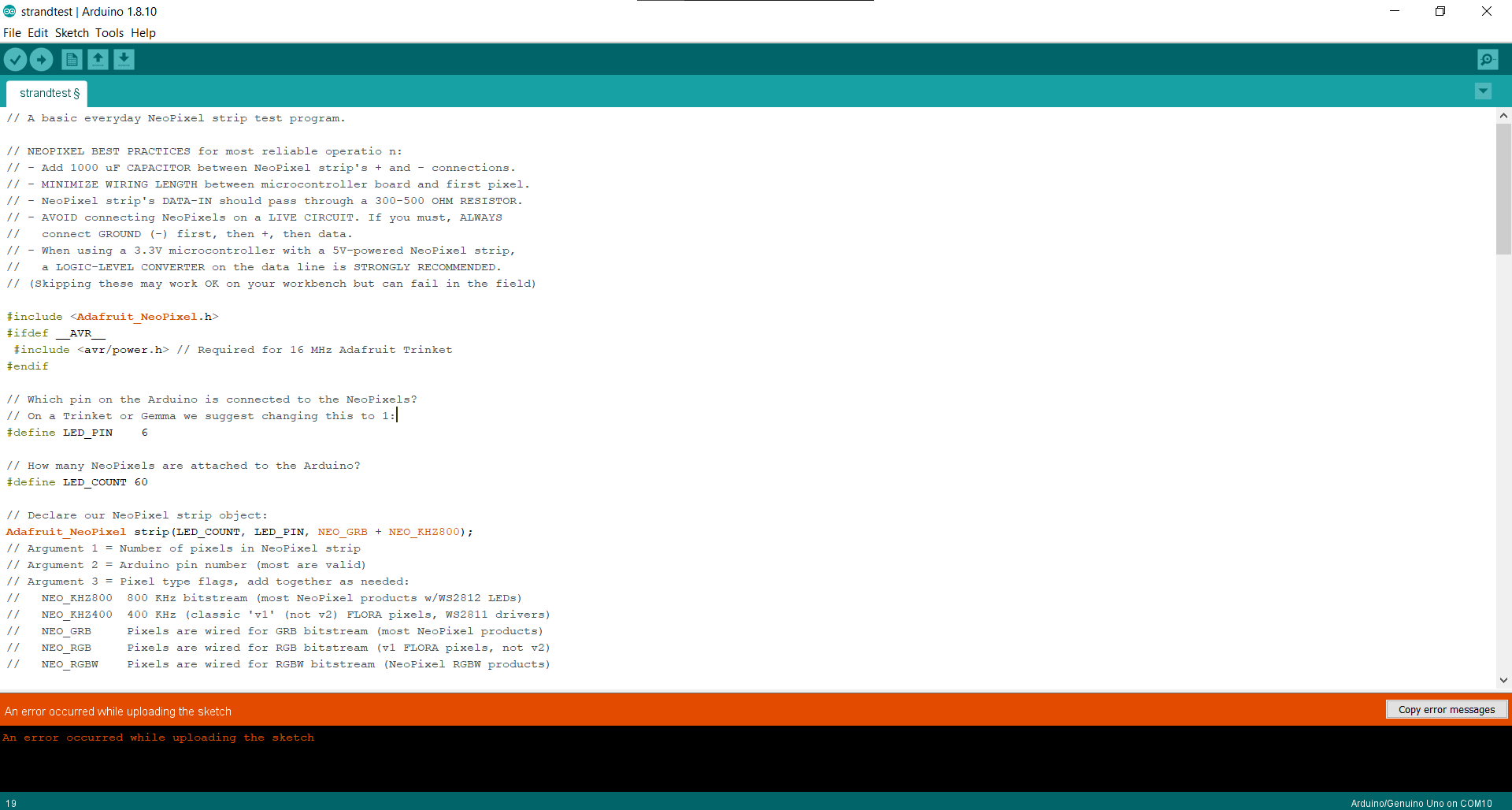Select the strandtest tab
This screenshot has height=810, width=1512.
[47, 93]
